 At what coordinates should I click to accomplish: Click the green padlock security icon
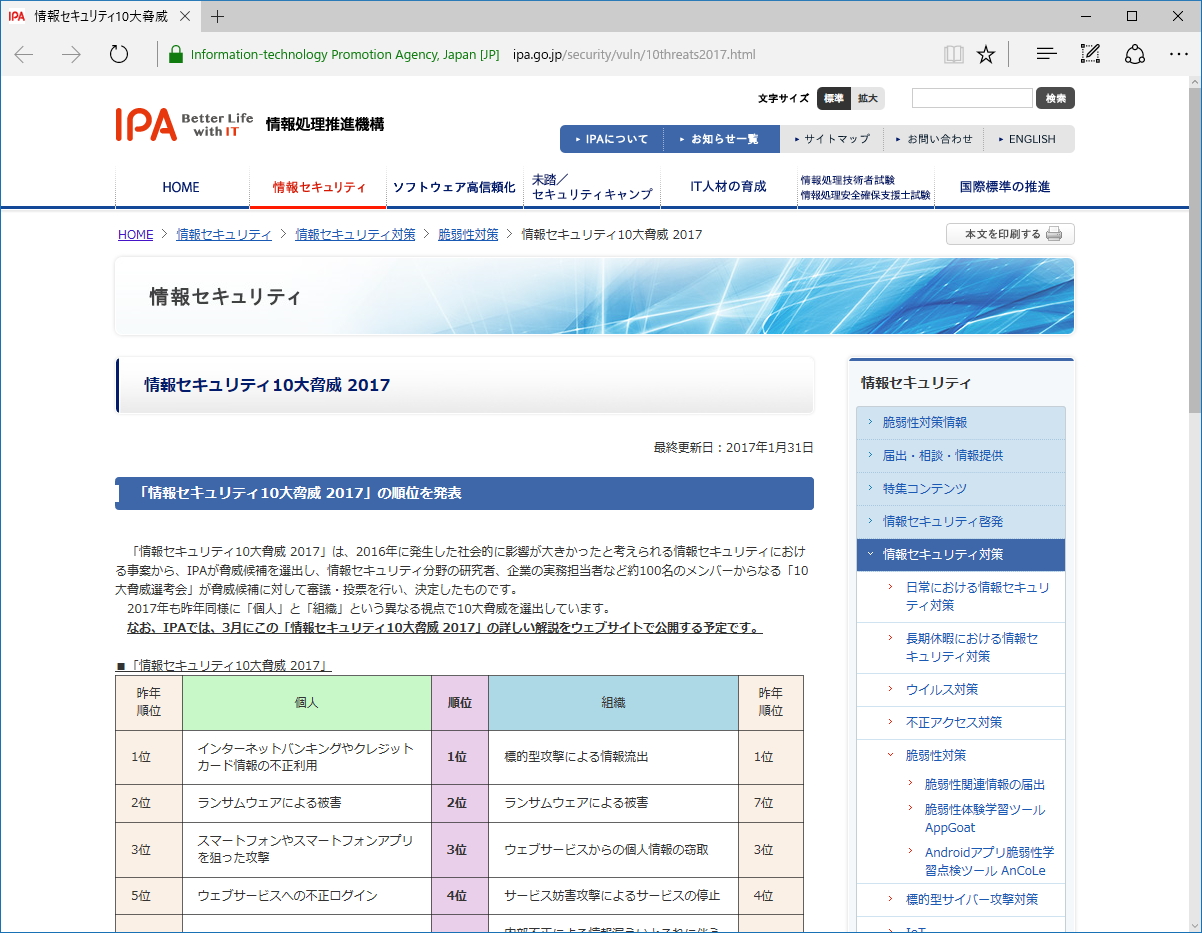pyautogui.click(x=176, y=54)
